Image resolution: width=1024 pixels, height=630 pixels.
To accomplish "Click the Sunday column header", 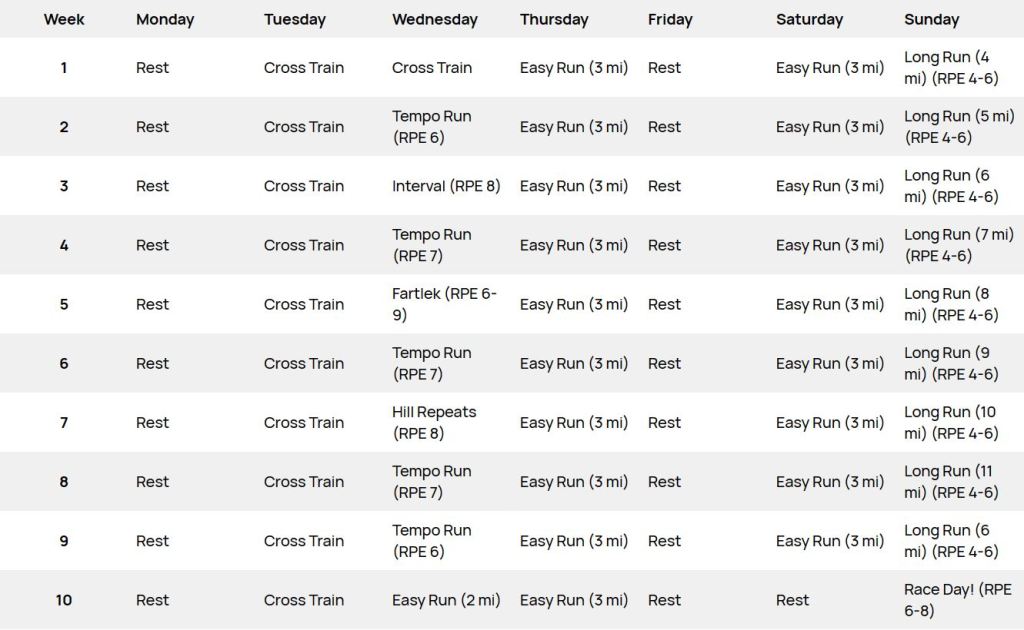I will (931, 19).
